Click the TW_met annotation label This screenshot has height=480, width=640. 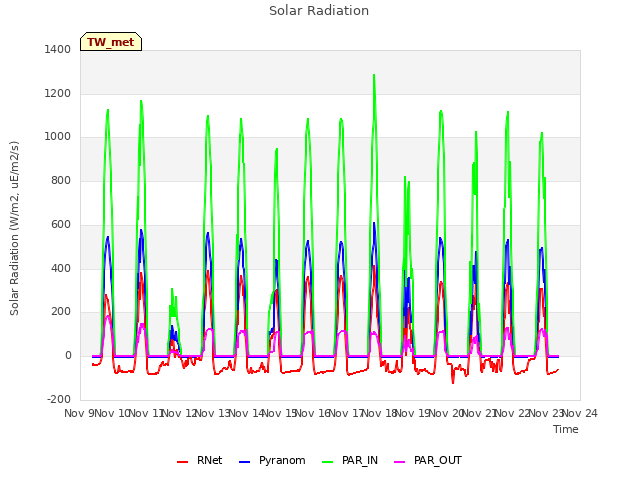[x=111, y=42]
